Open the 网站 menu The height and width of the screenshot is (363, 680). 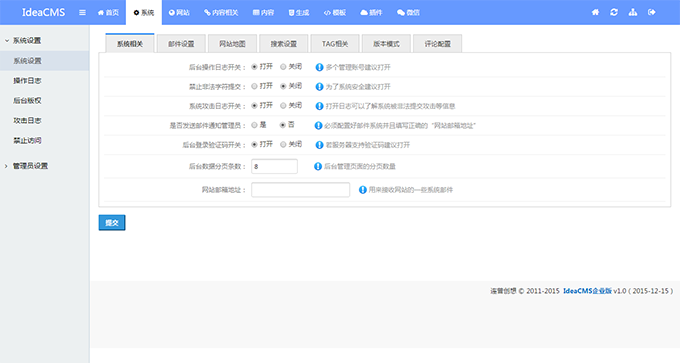pyautogui.click(x=179, y=13)
